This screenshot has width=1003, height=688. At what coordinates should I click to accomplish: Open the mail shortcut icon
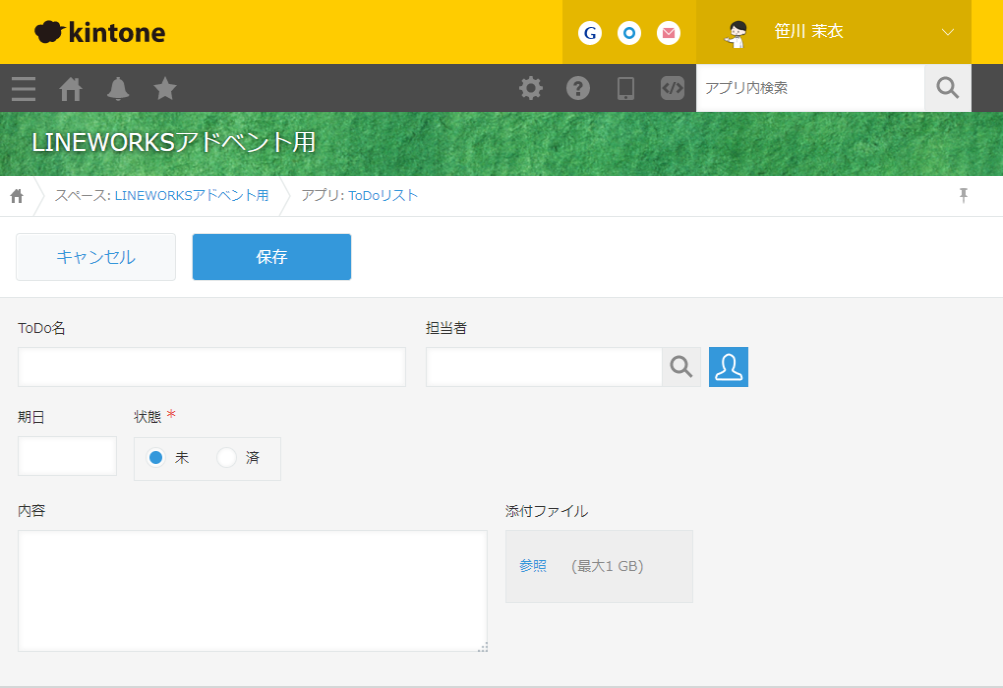coord(668,33)
